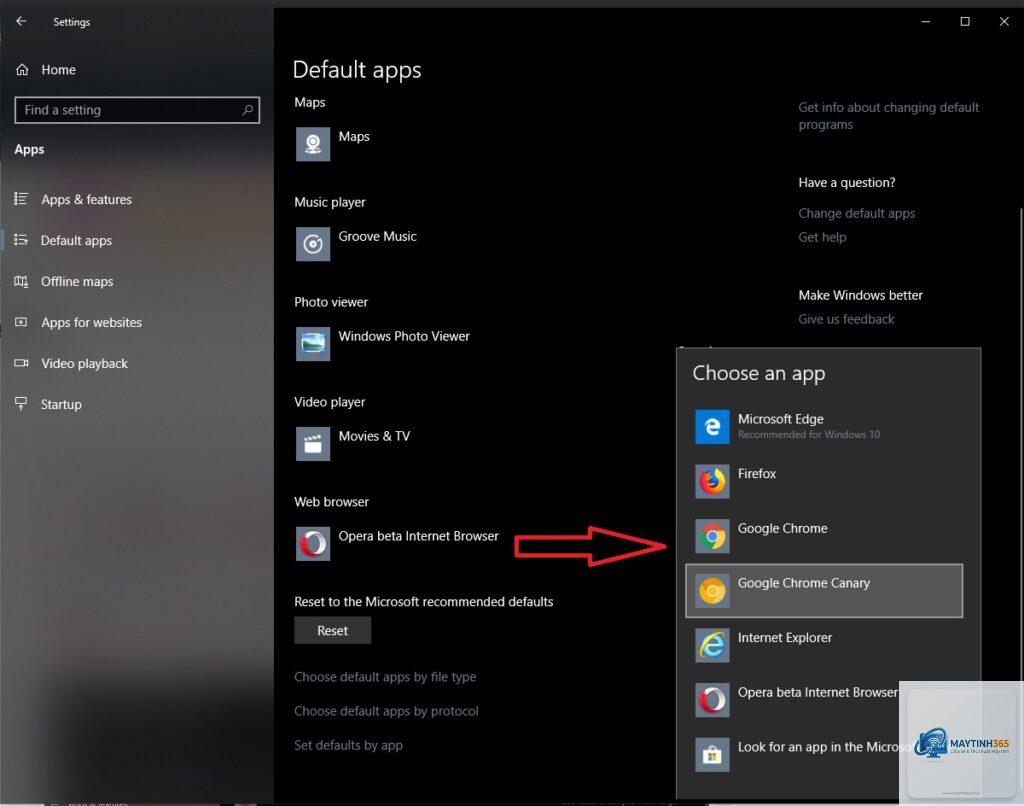Open Get info about changing default programs
Screen dimensions: 1024x806
[888, 116]
